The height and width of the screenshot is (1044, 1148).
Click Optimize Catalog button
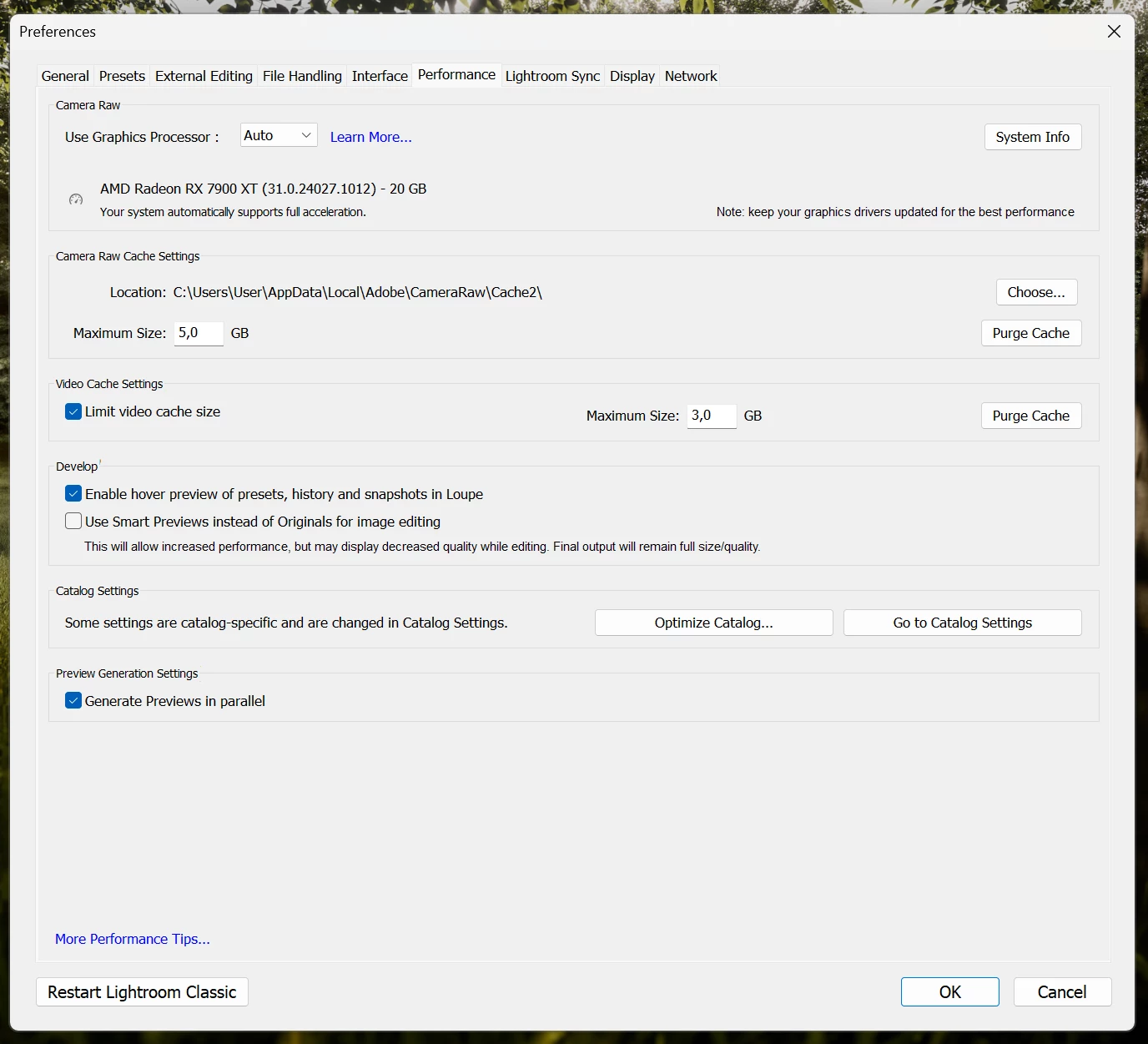713,623
